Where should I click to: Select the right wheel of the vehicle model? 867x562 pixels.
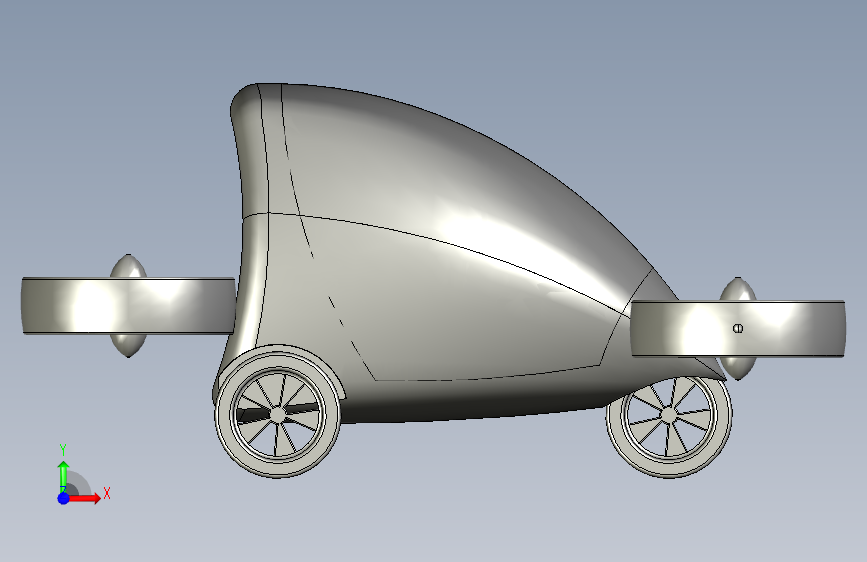coord(669,426)
